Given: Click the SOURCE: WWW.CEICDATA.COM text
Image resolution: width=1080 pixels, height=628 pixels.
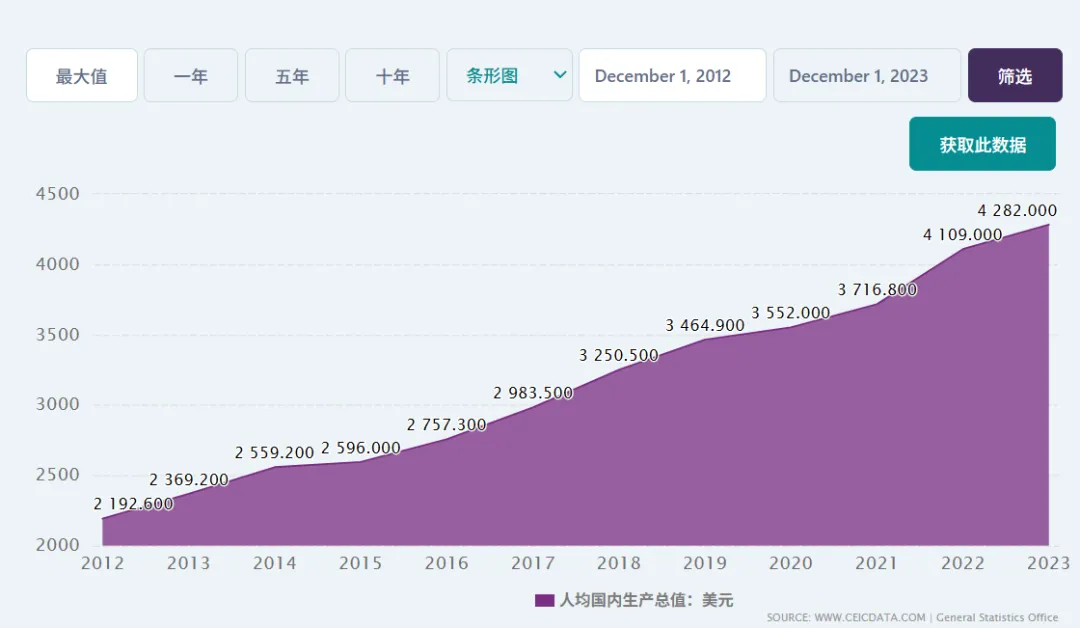Looking at the screenshot, I should coord(846,618).
